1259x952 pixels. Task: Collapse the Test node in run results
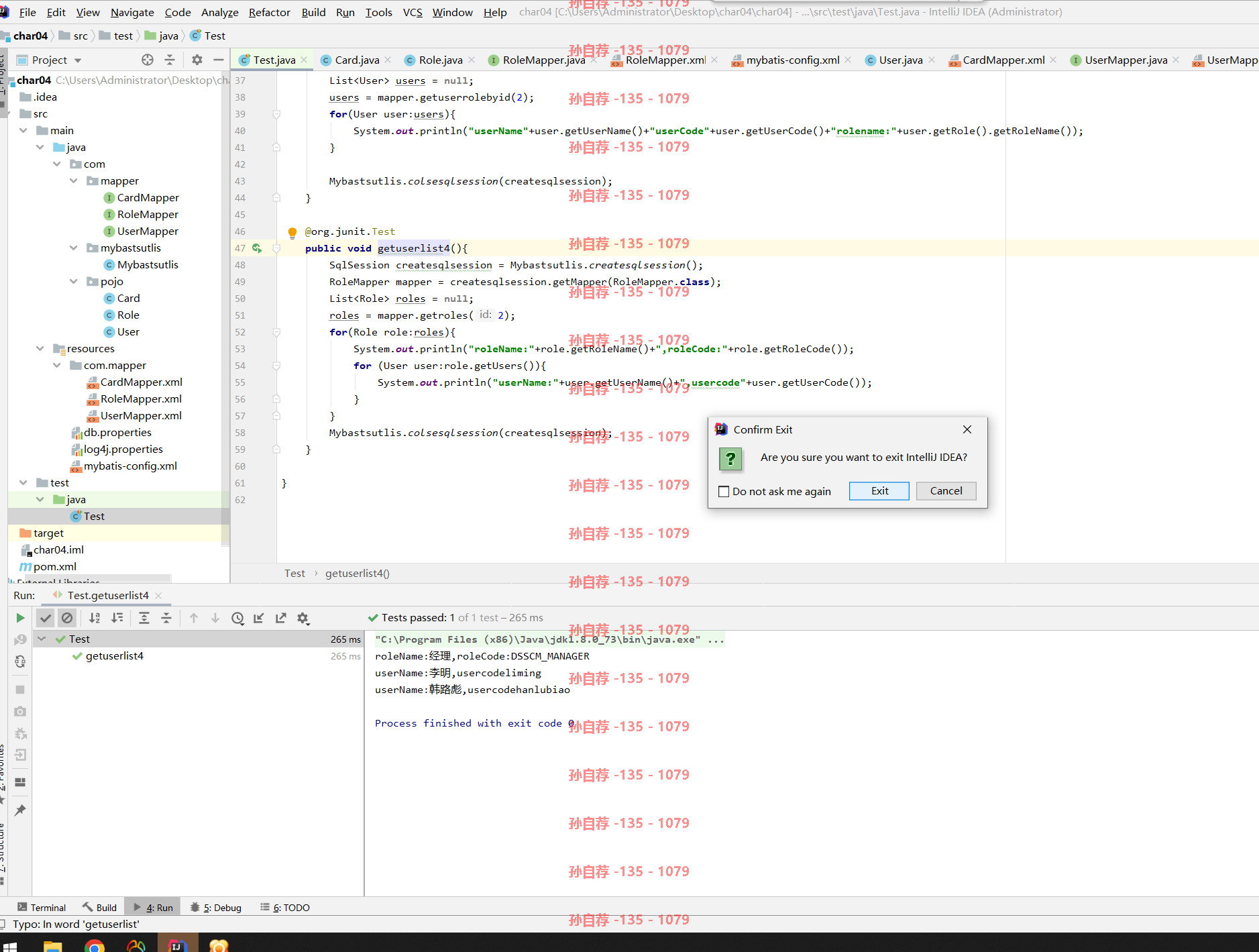[42, 639]
